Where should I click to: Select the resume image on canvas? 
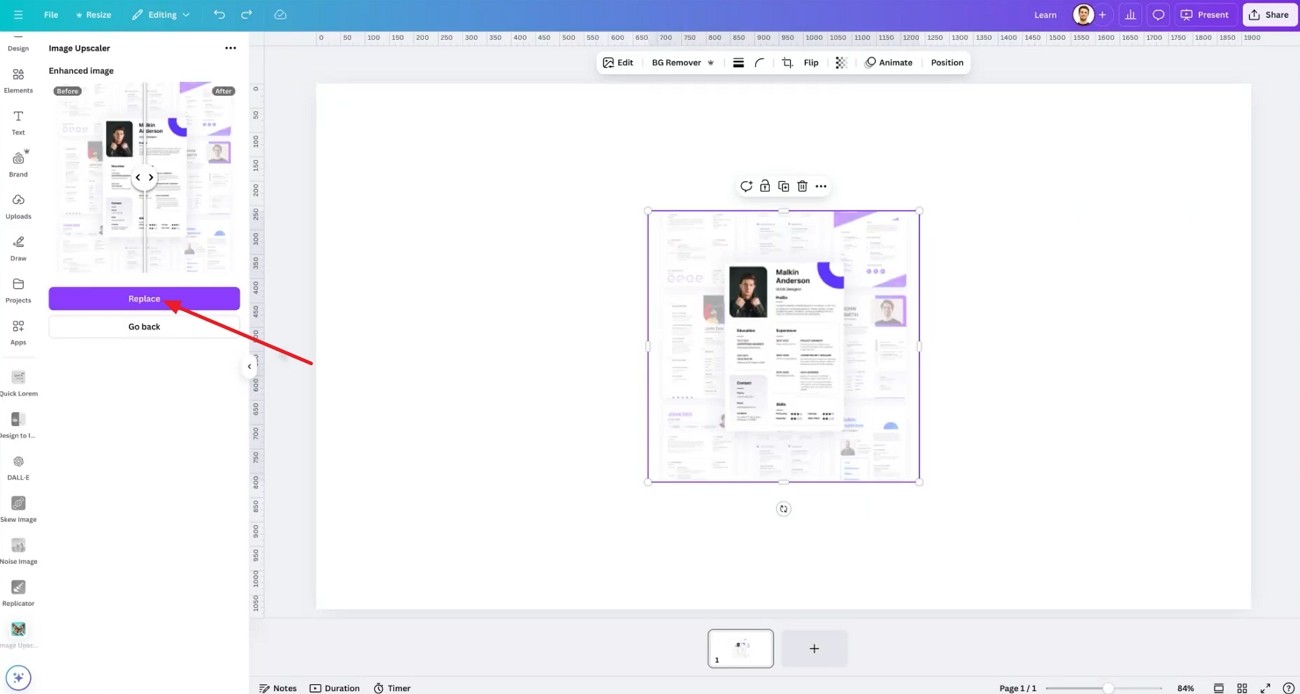783,346
